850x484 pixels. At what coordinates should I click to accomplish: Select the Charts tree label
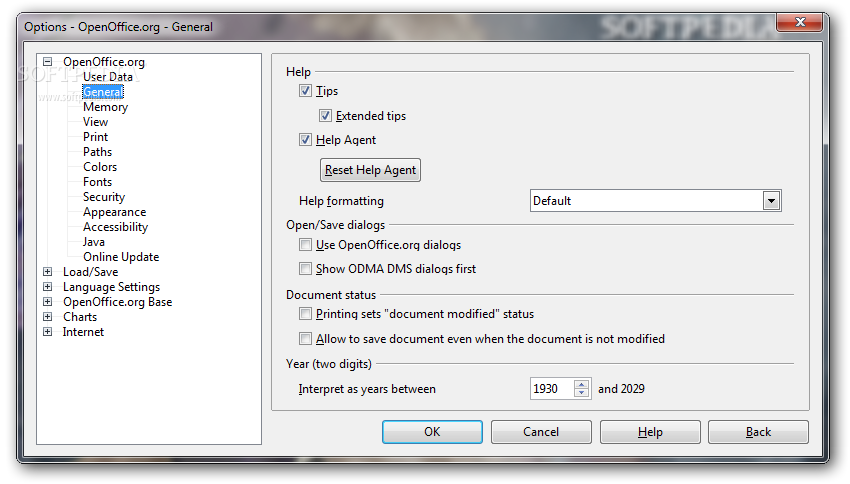80,317
